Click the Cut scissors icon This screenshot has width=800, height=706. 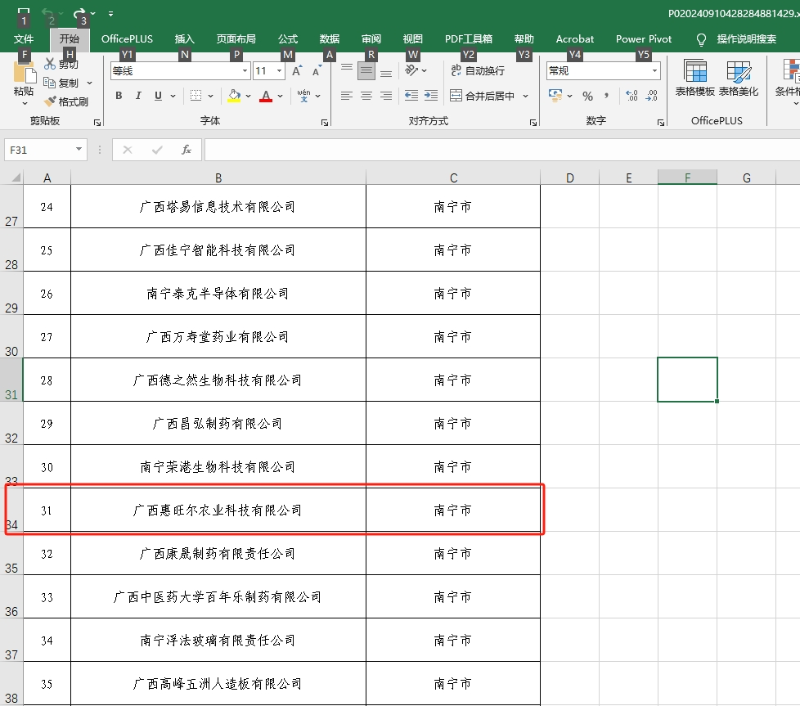(x=49, y=64)
